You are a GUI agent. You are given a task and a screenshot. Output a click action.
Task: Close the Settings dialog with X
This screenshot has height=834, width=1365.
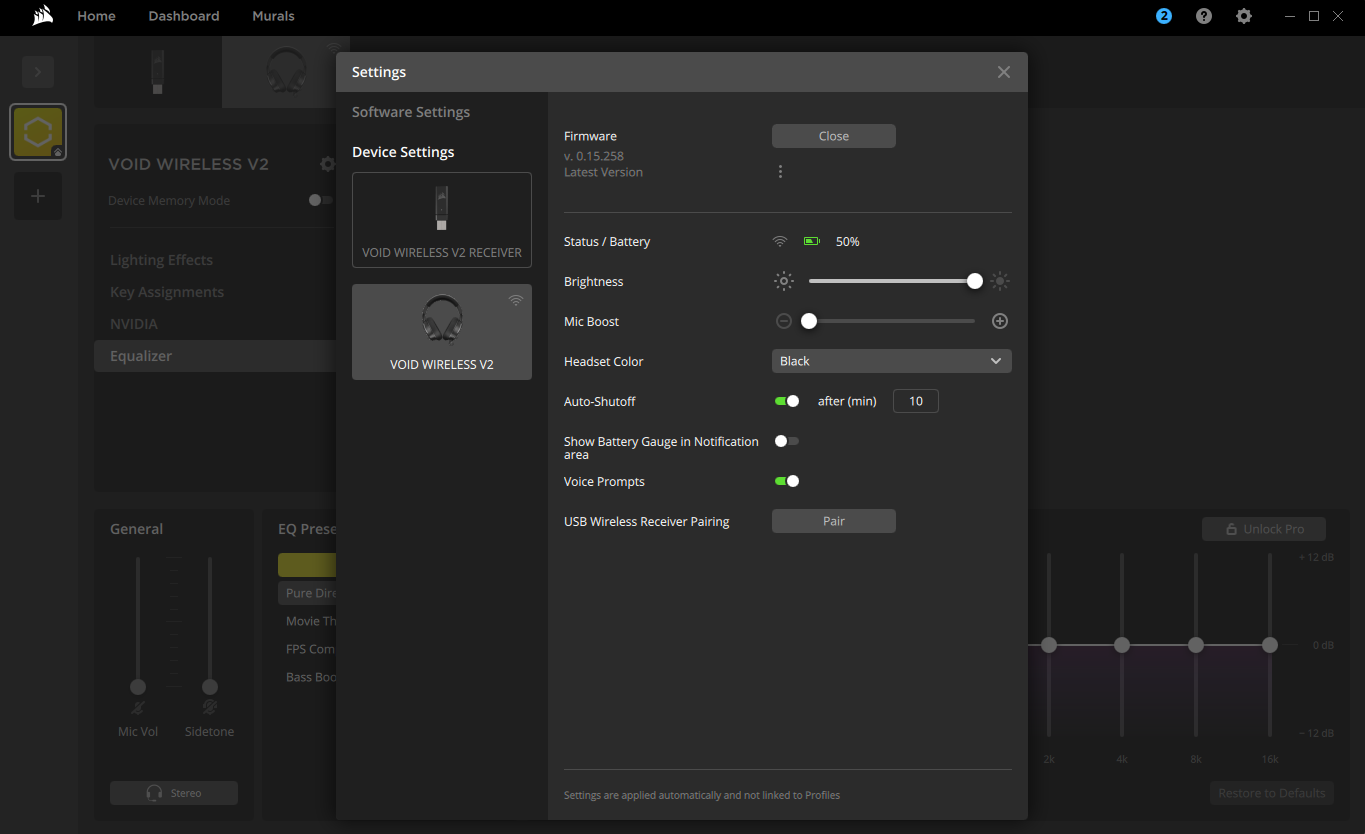1004,72
